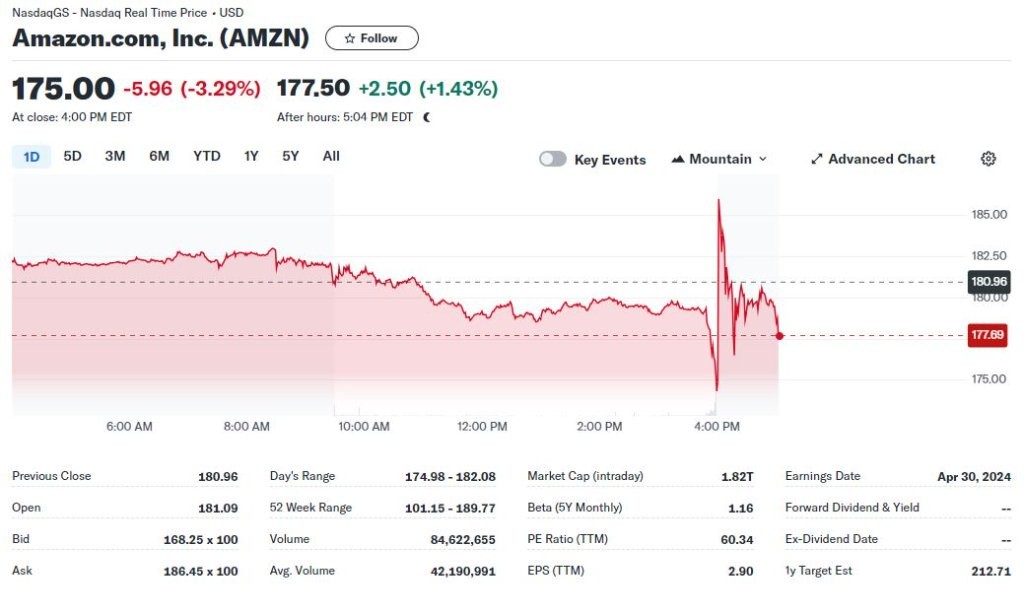
Task: Select the 1Y chart range
Action: click(x=251, y=156)
